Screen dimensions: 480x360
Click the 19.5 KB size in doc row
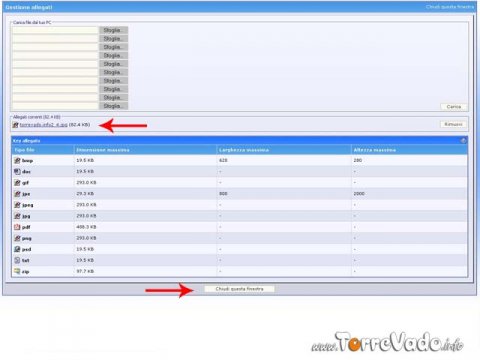pos(85,171)
